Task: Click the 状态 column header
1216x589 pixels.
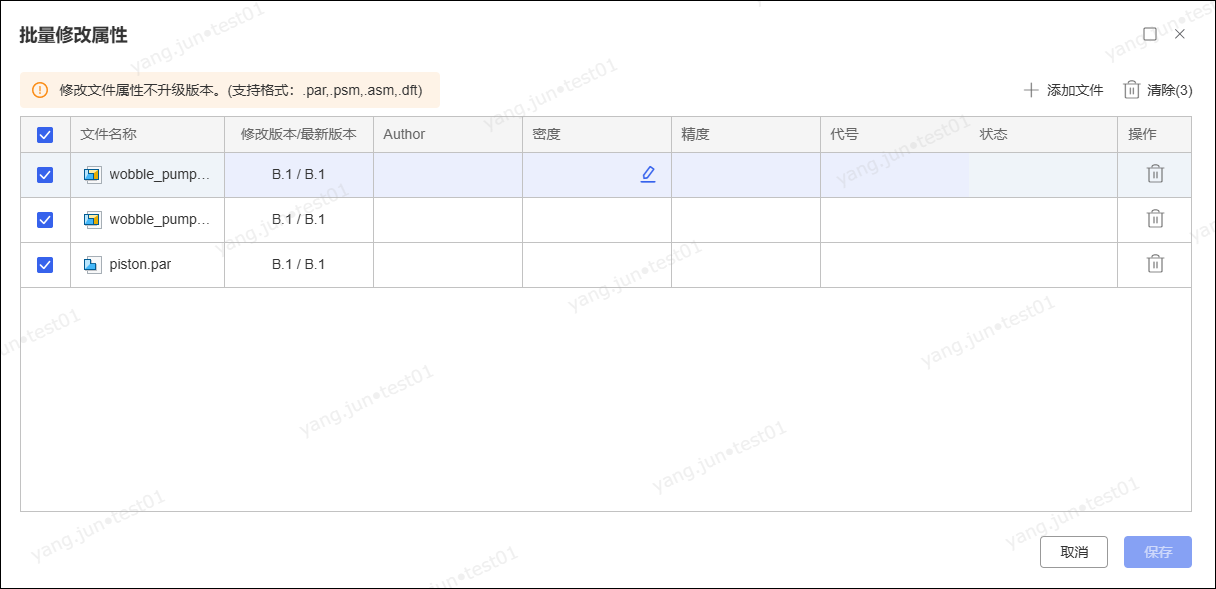Action: [993, 134]
